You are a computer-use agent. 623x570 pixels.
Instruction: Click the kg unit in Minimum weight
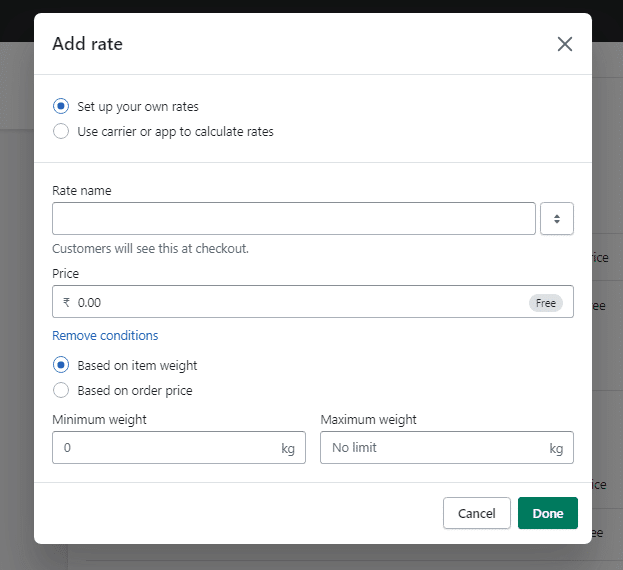click(x=288, y=448)
